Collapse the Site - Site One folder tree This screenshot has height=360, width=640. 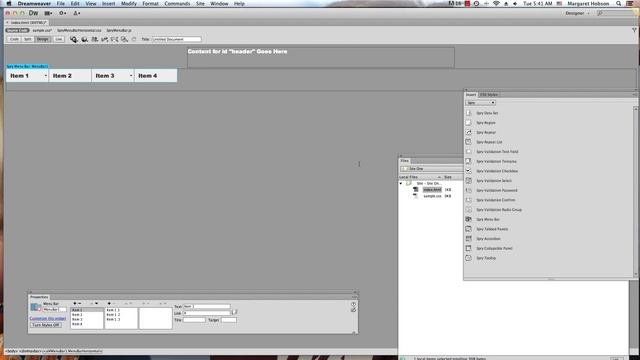[401, 184]
